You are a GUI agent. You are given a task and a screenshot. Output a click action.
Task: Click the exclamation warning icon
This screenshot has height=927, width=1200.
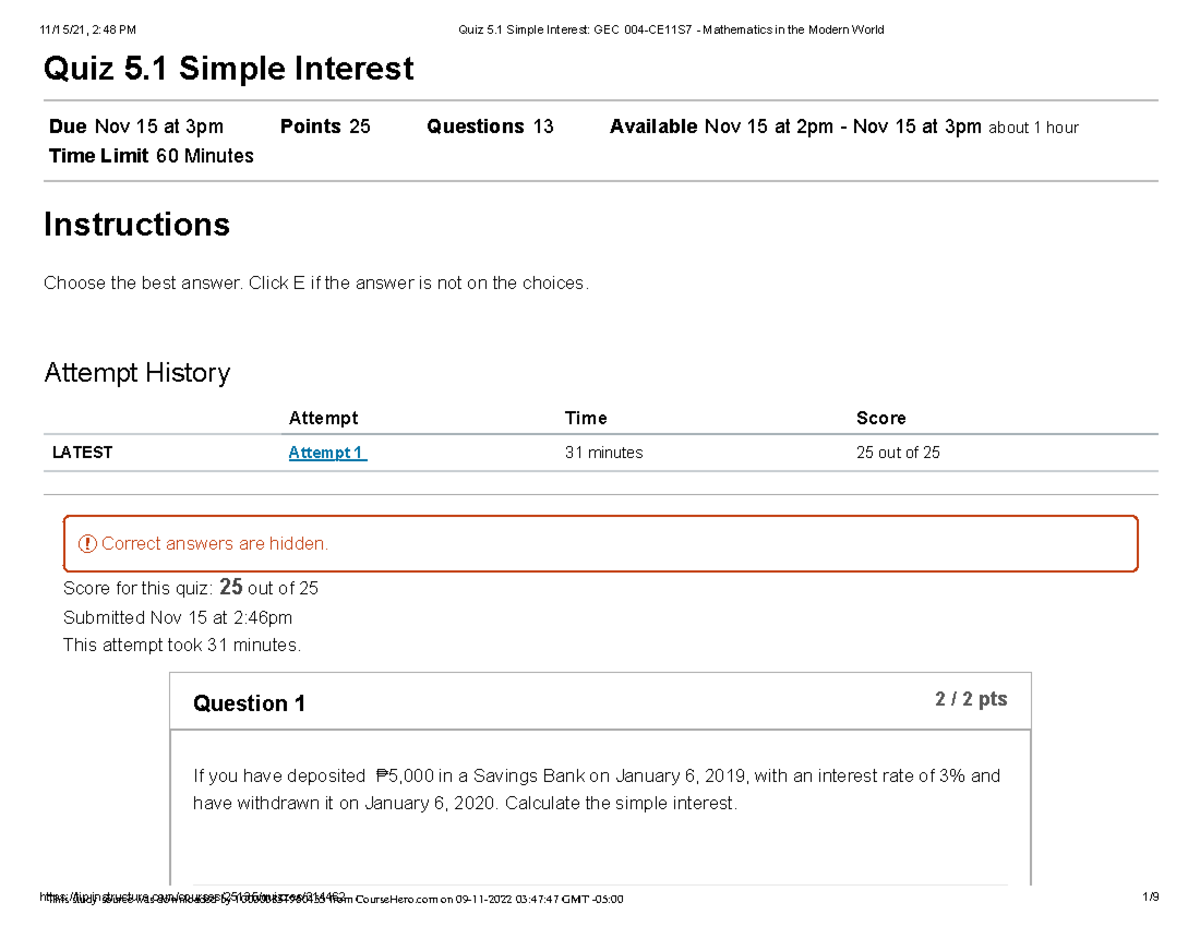click(x=88, y=543)
